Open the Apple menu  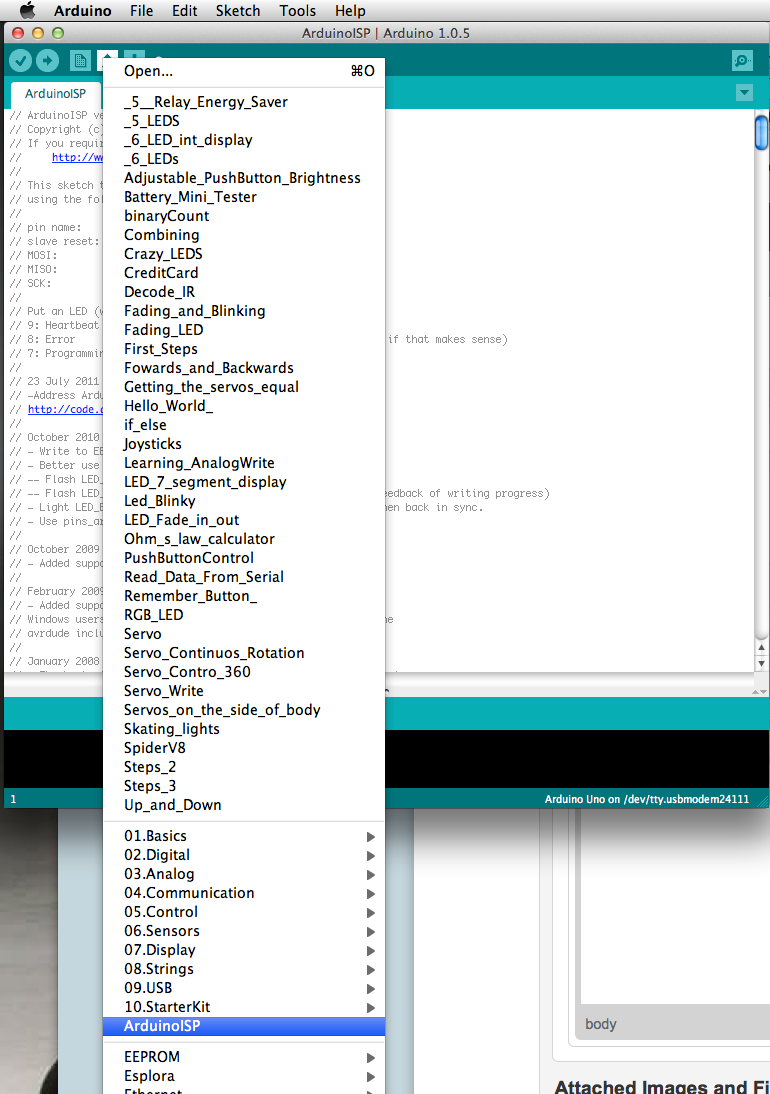(27, 10)
